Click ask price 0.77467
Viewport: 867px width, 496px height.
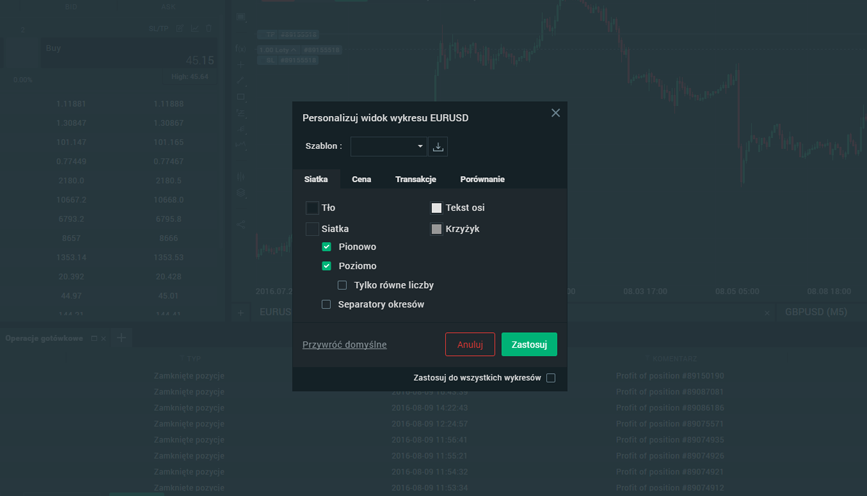pos(169,161)
